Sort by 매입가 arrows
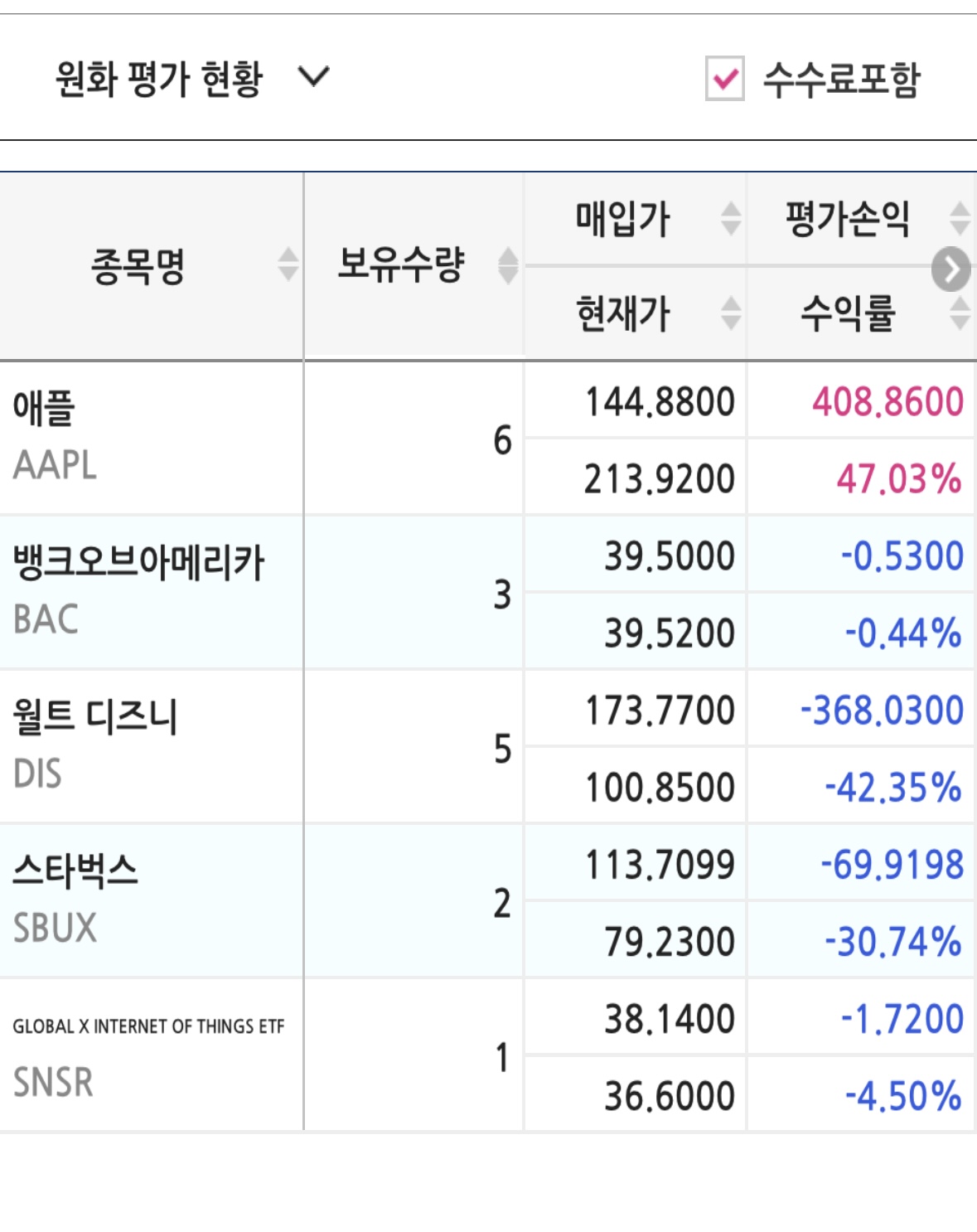This screenshot has height=1232, width=977. tap(730, 219)
